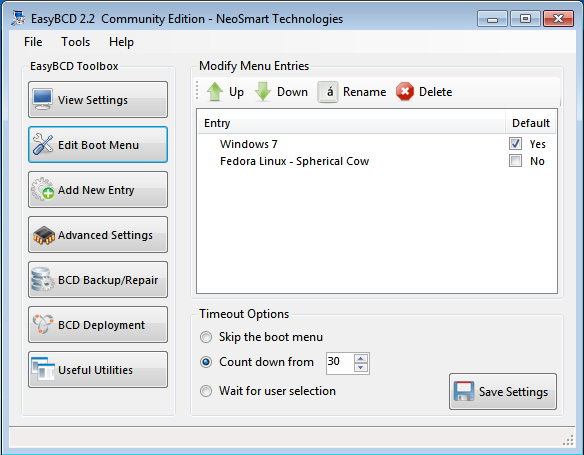Toggle the Windows 7 default checkbox
The height and width of the screenshot is (455, 584).
515,144
